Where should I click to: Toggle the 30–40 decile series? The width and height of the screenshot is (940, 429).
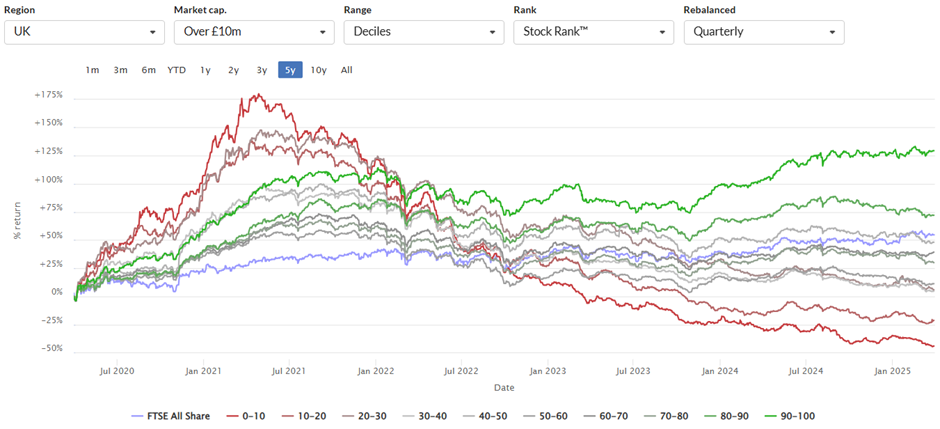426,416
